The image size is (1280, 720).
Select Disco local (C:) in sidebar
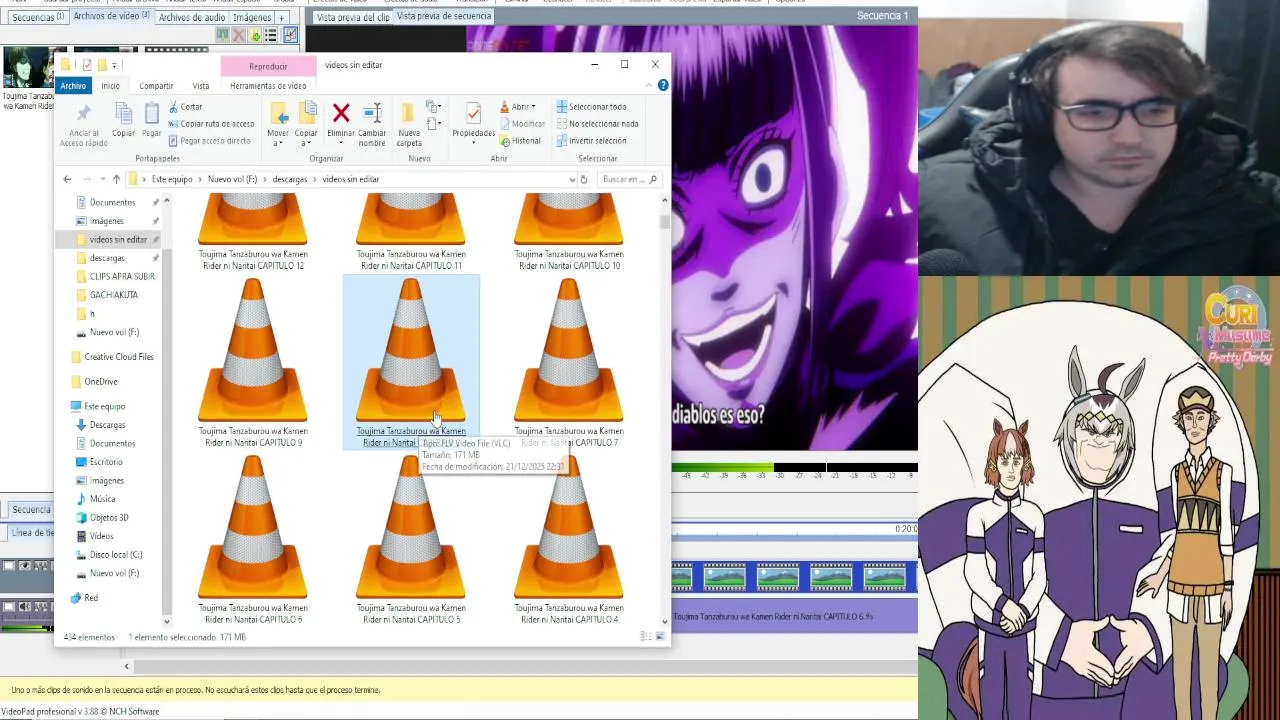pos(116,555)
